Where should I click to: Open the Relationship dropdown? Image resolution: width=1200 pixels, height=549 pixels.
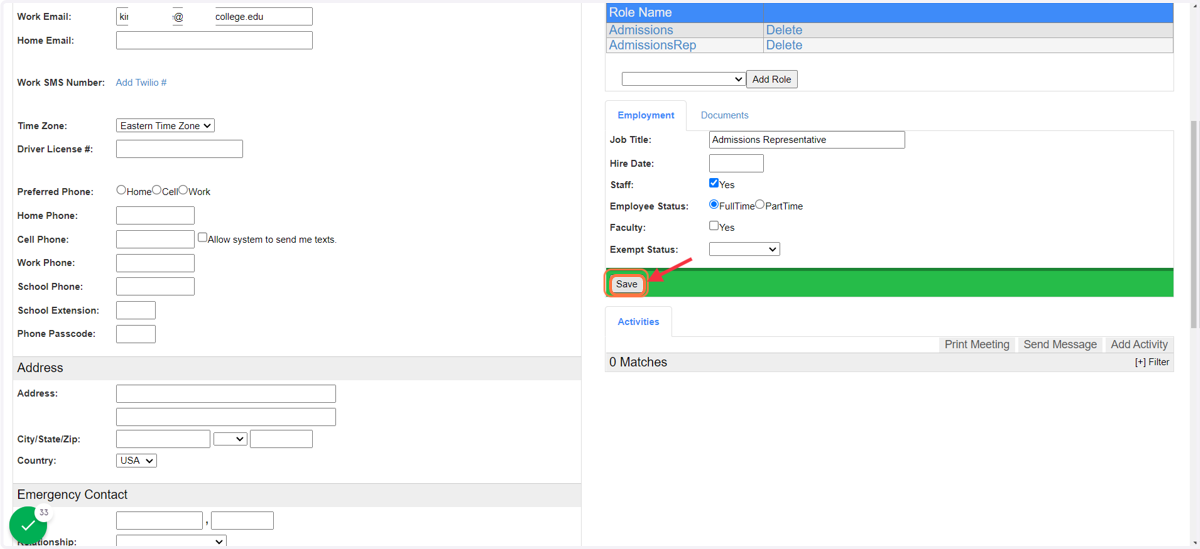(x=171, y=542)
